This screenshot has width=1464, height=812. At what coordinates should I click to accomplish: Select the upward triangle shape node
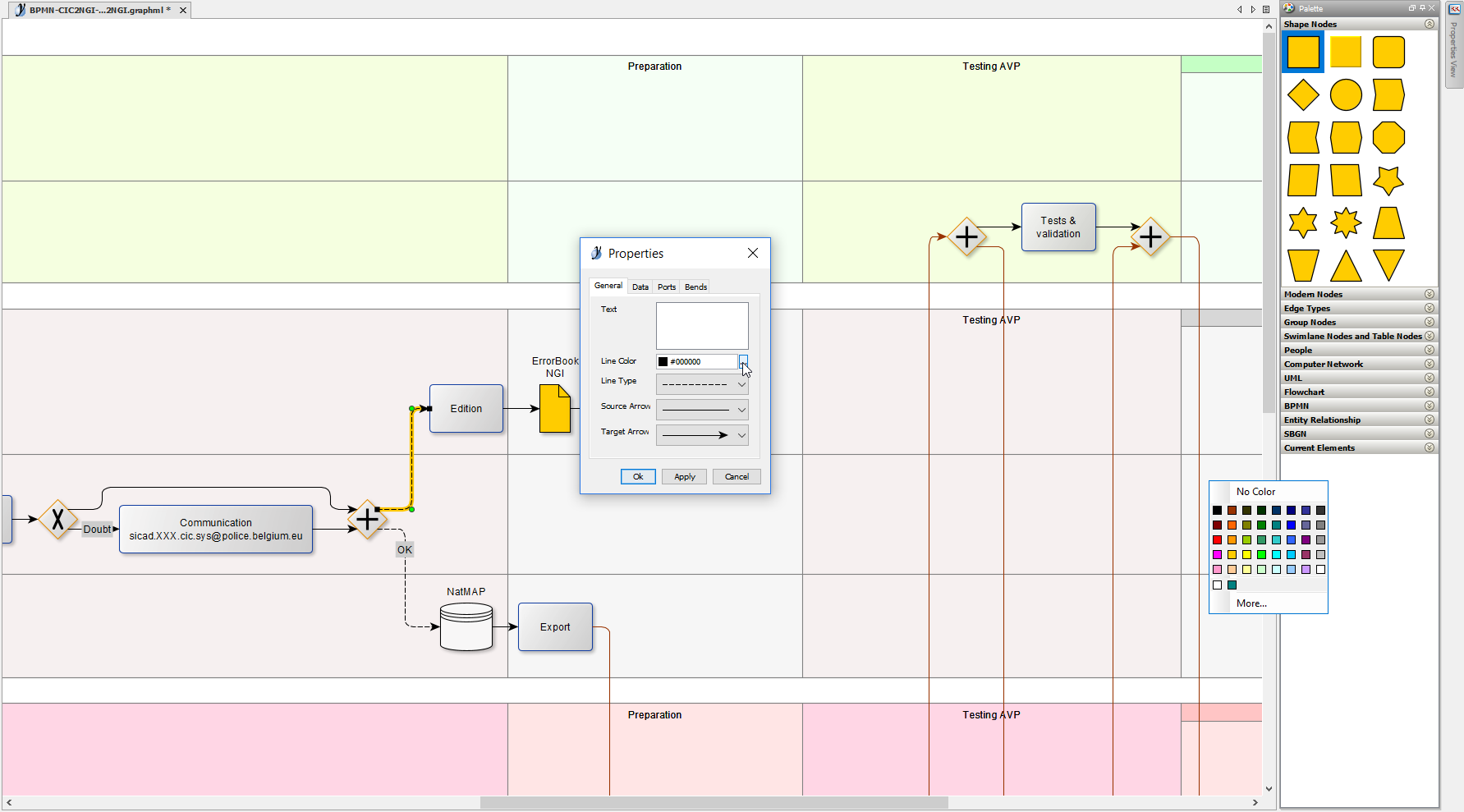coord(1346,266)
